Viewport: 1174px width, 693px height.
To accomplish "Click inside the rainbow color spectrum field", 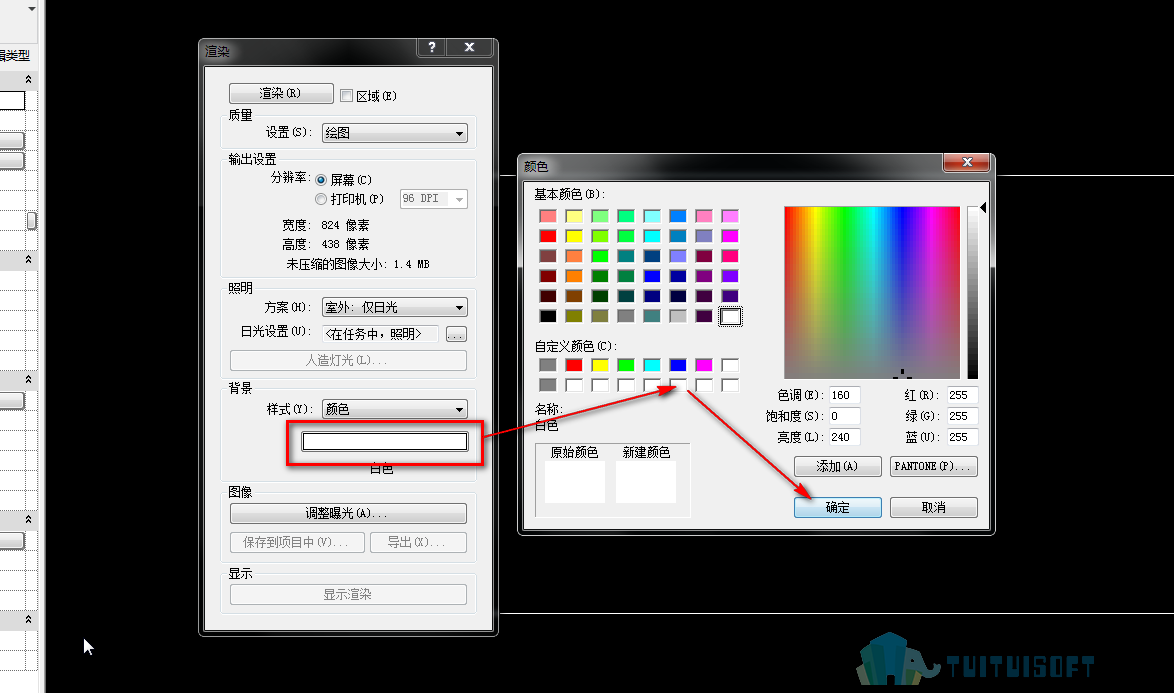I will click(x=872, y=293).
